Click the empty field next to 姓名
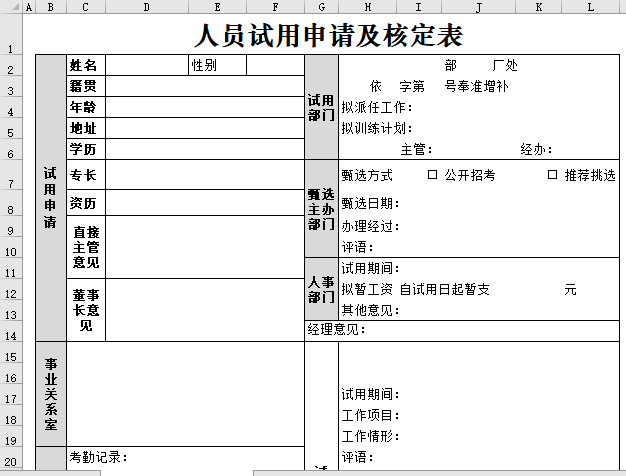Screen dimensions: 626x476 147,66
